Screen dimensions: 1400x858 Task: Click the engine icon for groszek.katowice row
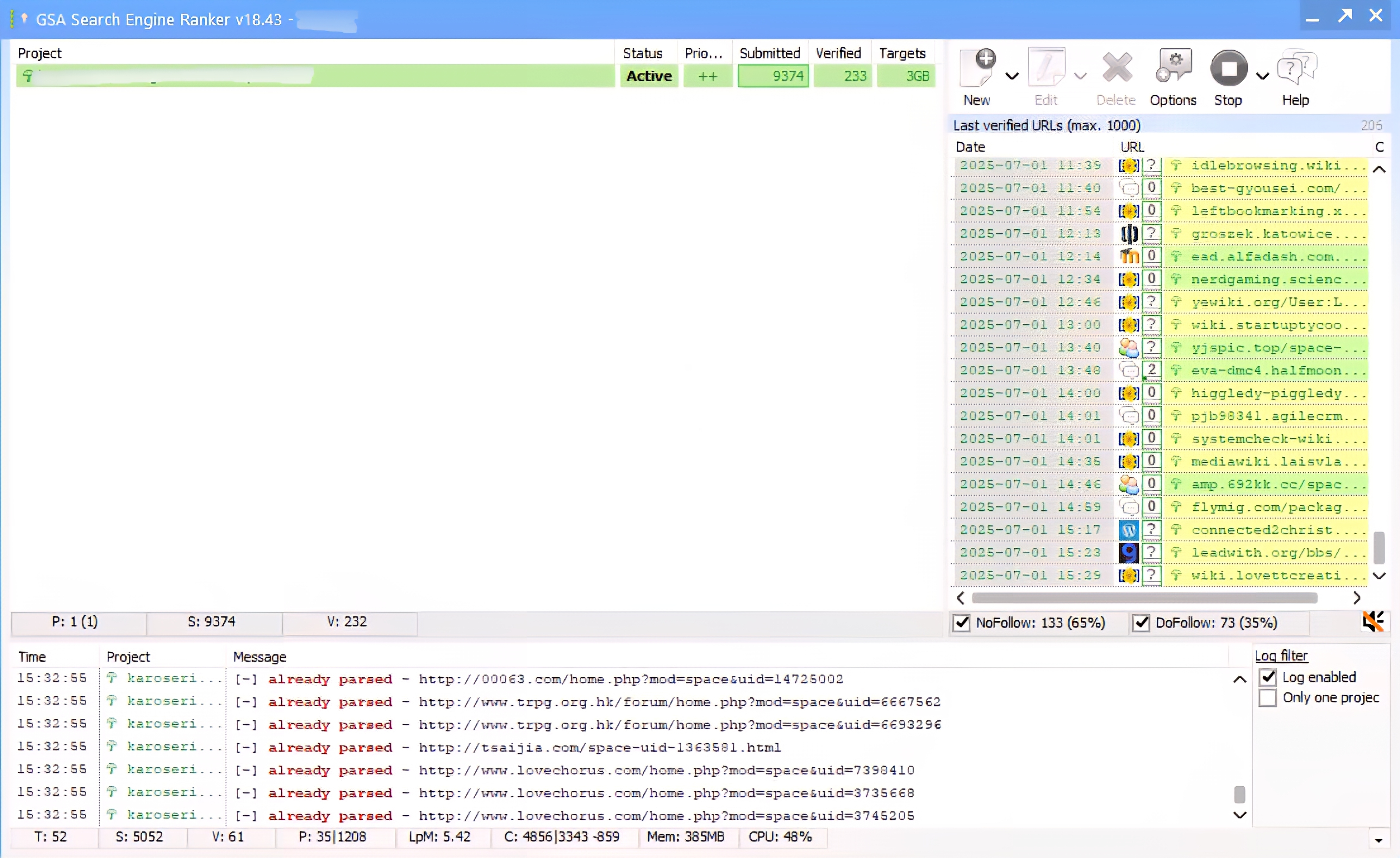click(x=1129, y=233)
